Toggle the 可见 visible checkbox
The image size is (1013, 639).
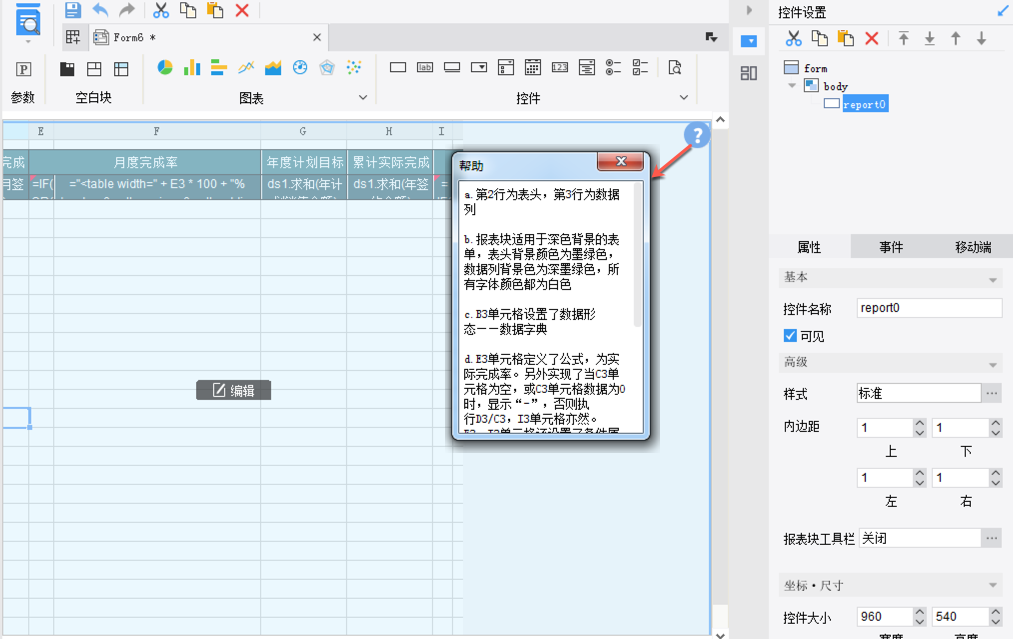point(790,335)
